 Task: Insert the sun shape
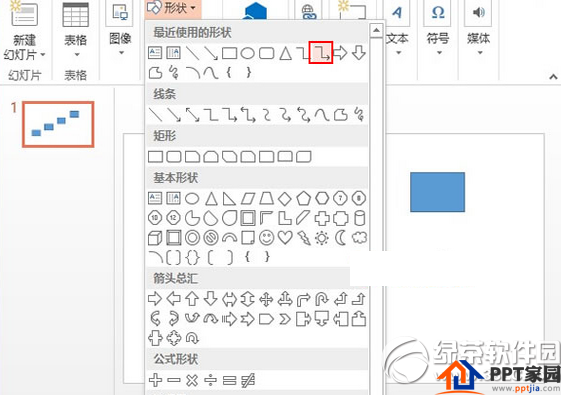[322, 238]
